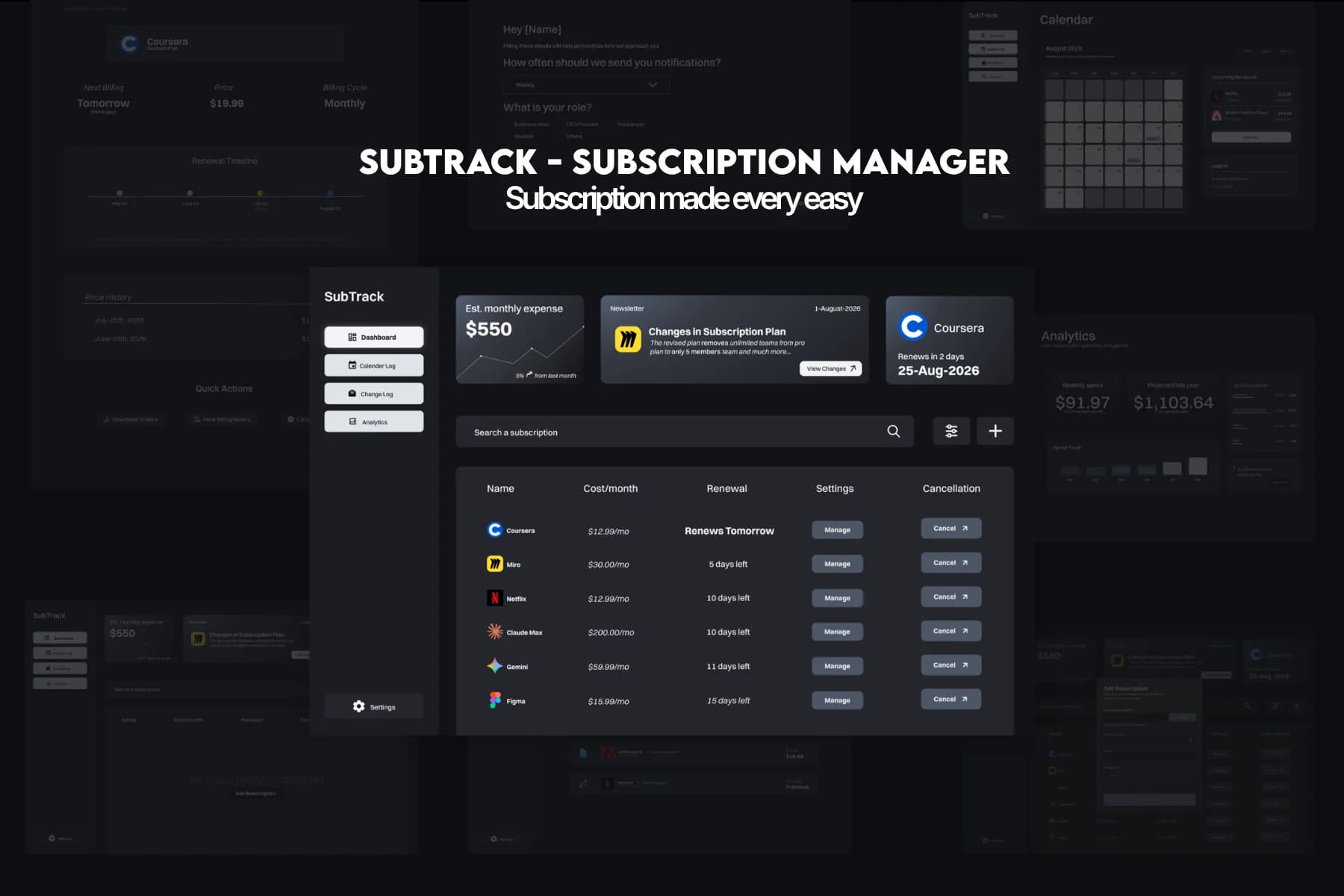Click the $200.00/mo cost value
This screenshot has width=1344, height=896.
(611, 632)
